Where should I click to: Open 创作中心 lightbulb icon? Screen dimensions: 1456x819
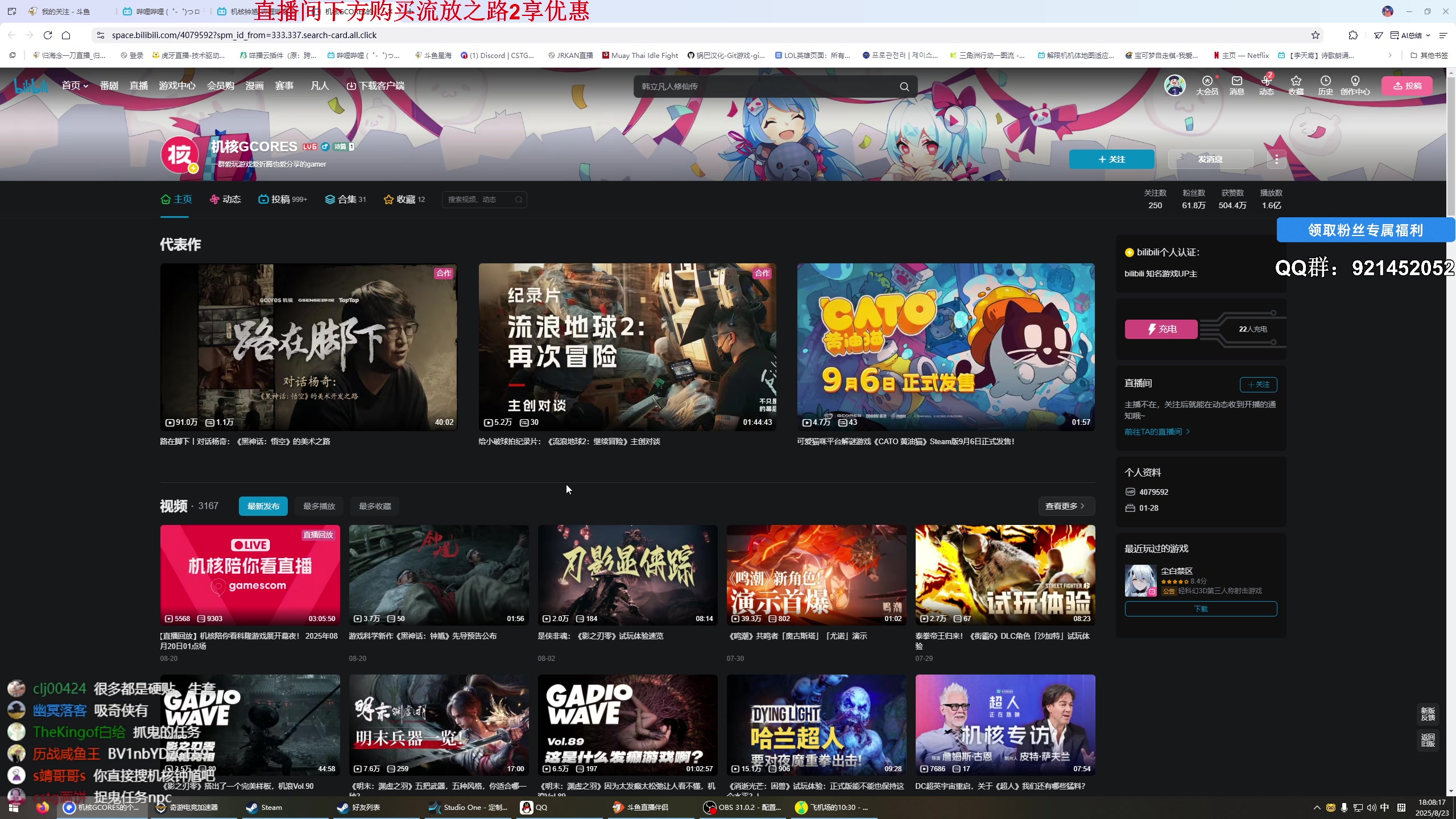(x=1355, y=85)
